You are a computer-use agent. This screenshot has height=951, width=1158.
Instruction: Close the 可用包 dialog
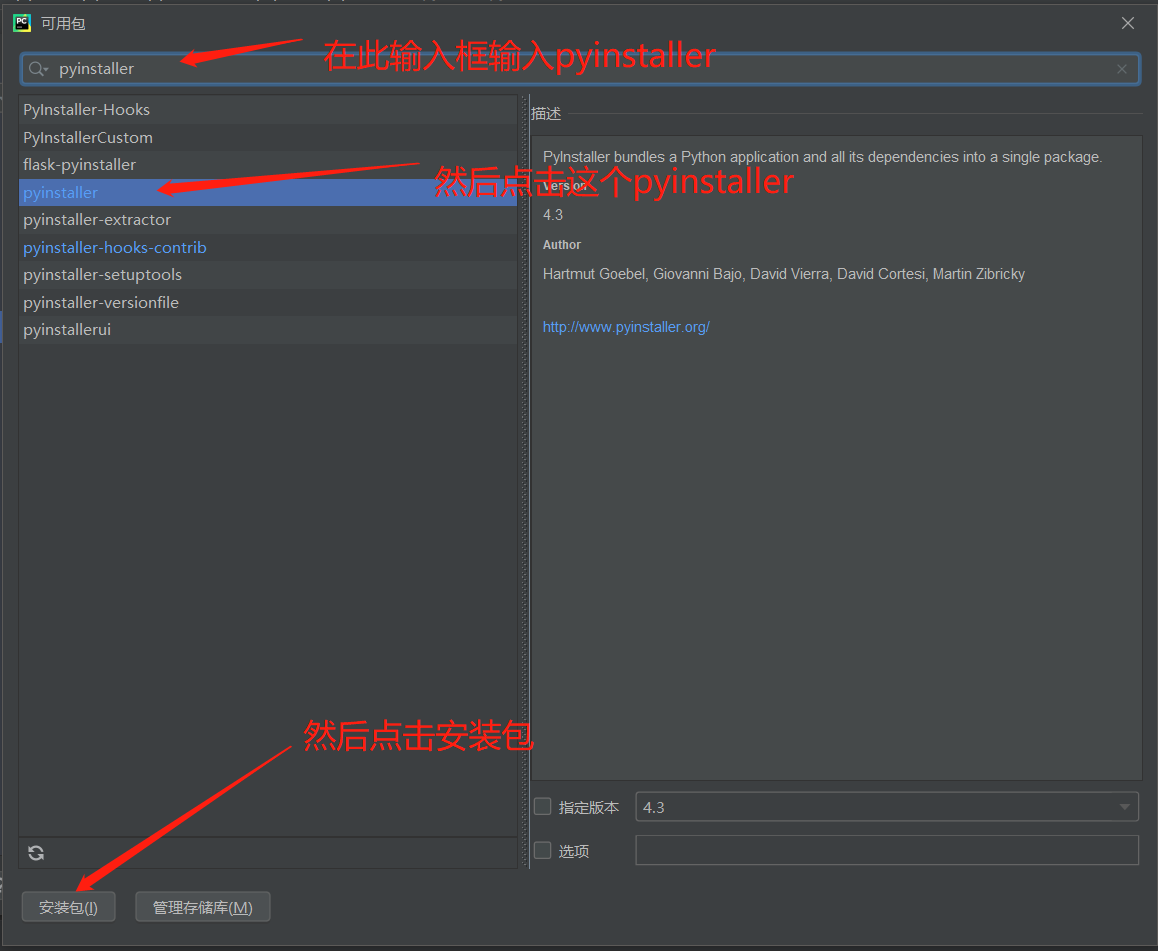[x=1128, y=23]
